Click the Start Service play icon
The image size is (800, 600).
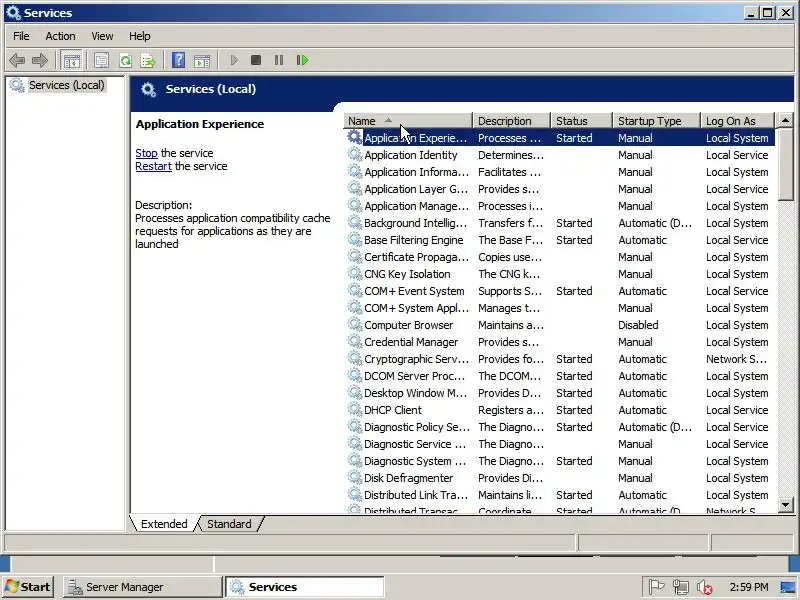pyautogui.click(x=234, y=60)
